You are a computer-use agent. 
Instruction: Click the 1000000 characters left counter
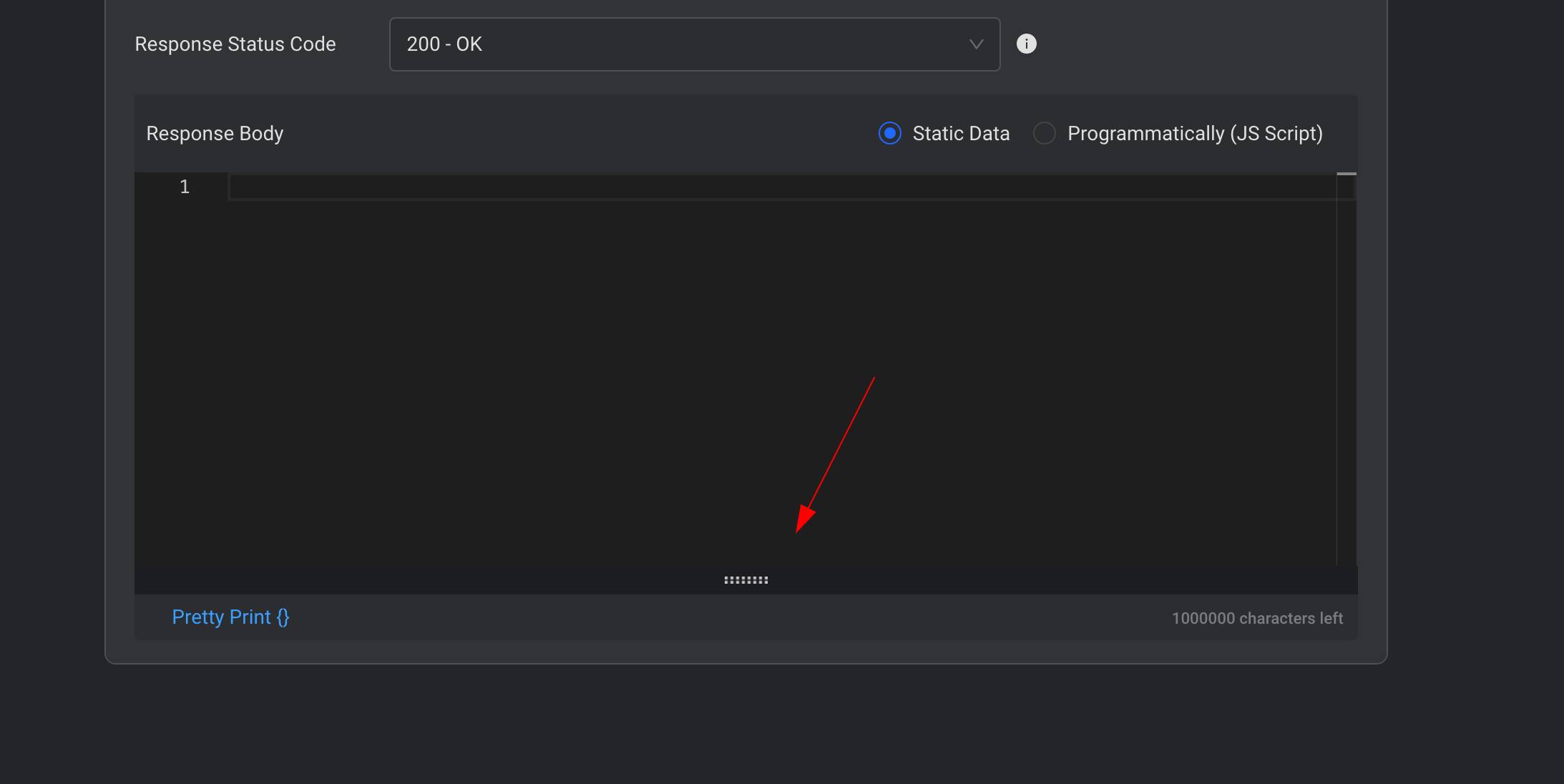pos(1257,618)
